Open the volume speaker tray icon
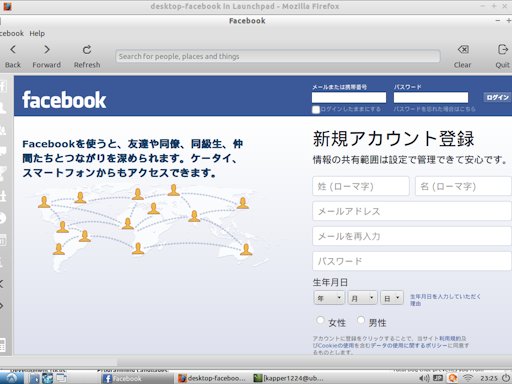Viewport: 512px width, 384px height. [x=424, y=378]
